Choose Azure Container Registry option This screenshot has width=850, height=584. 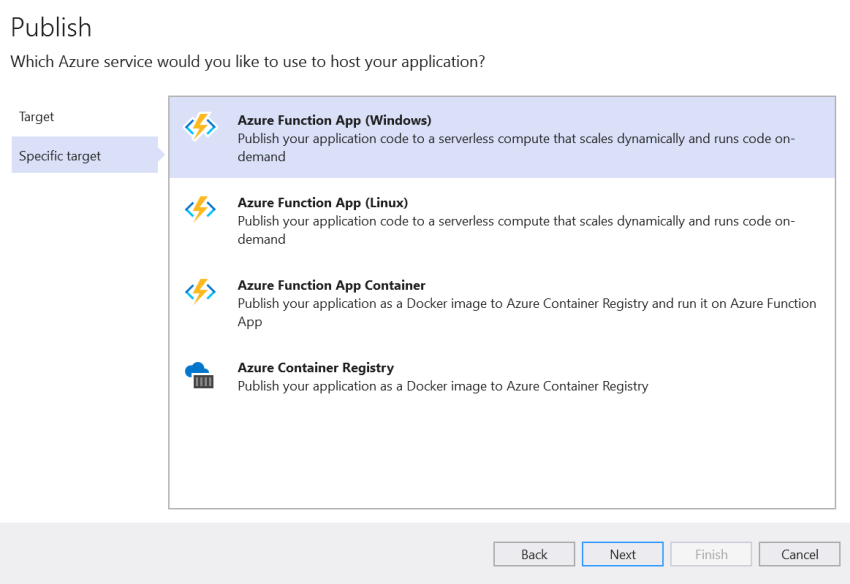click(315, 367)
